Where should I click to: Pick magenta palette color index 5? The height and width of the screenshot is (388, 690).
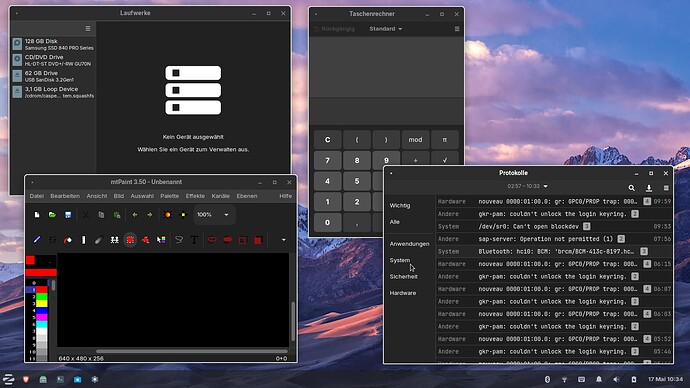click(41, 317)
